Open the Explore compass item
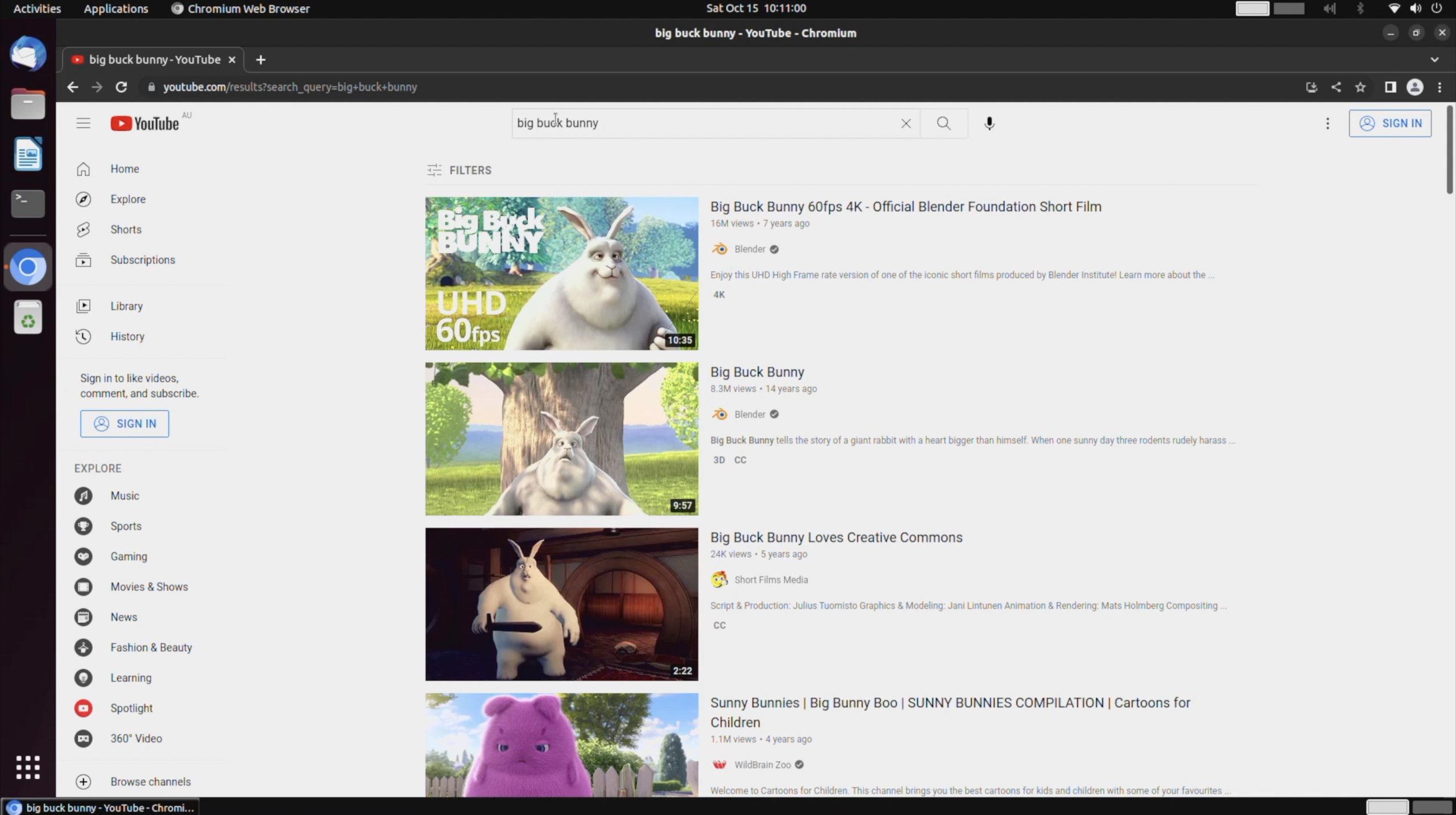The width and height of the screenshot is (1456, 815). coord(127,199)
